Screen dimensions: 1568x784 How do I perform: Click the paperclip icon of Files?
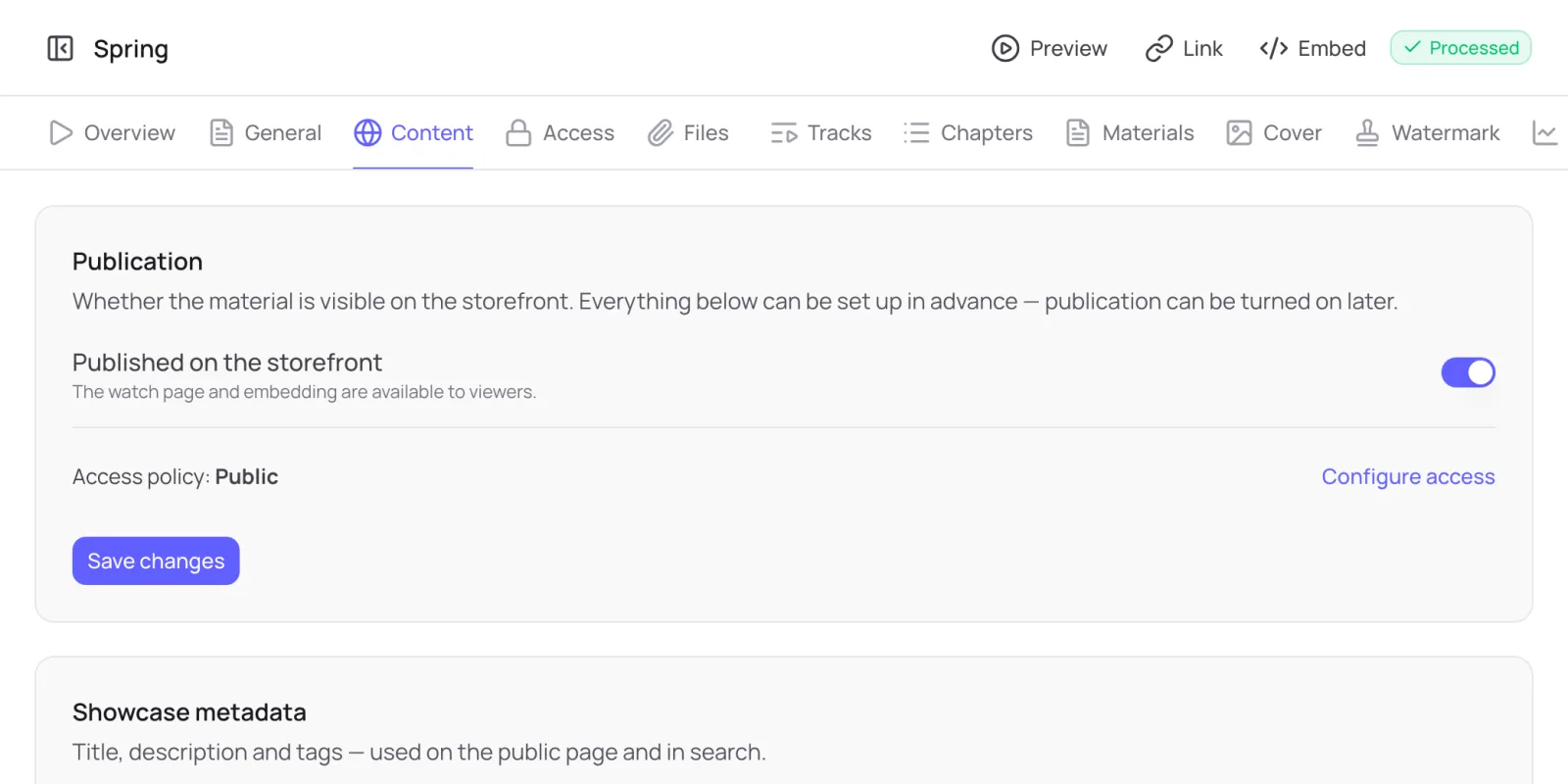point(661,132)
